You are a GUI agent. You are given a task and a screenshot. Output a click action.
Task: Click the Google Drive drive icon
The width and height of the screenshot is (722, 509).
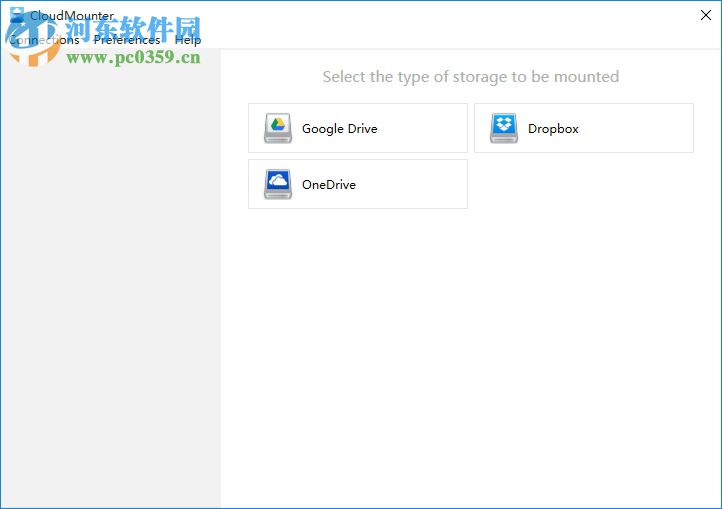[x=278, y=128]
